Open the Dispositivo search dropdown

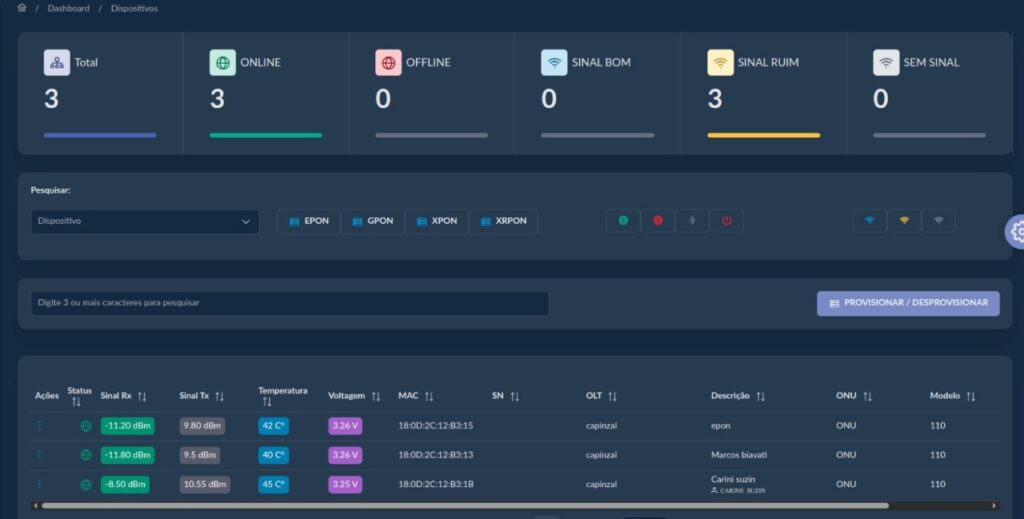pos(144,222)
